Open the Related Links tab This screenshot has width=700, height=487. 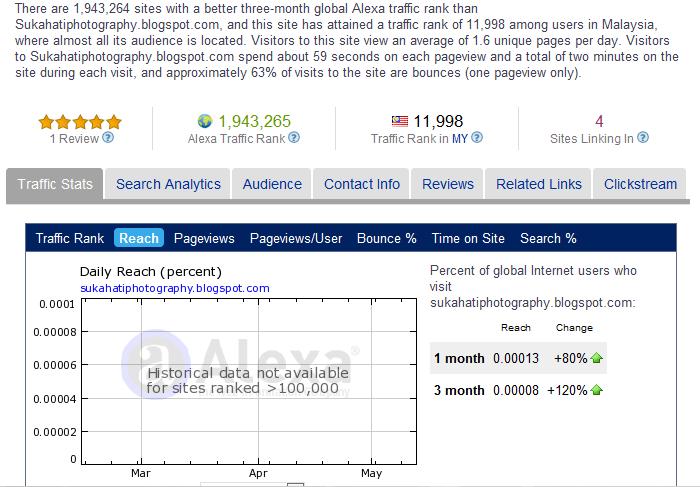539,184
